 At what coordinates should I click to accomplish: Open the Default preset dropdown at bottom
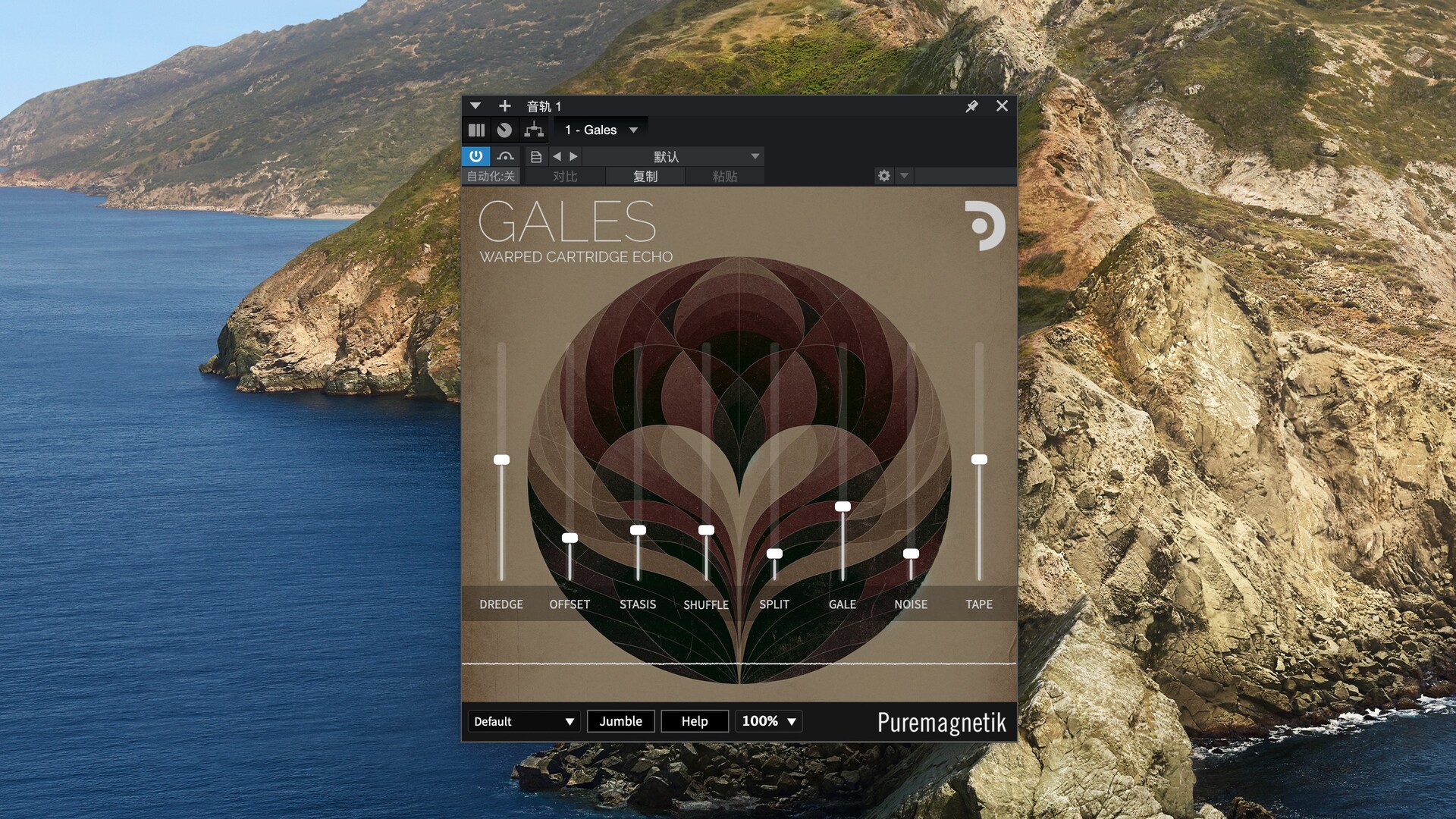coord(523,721)
